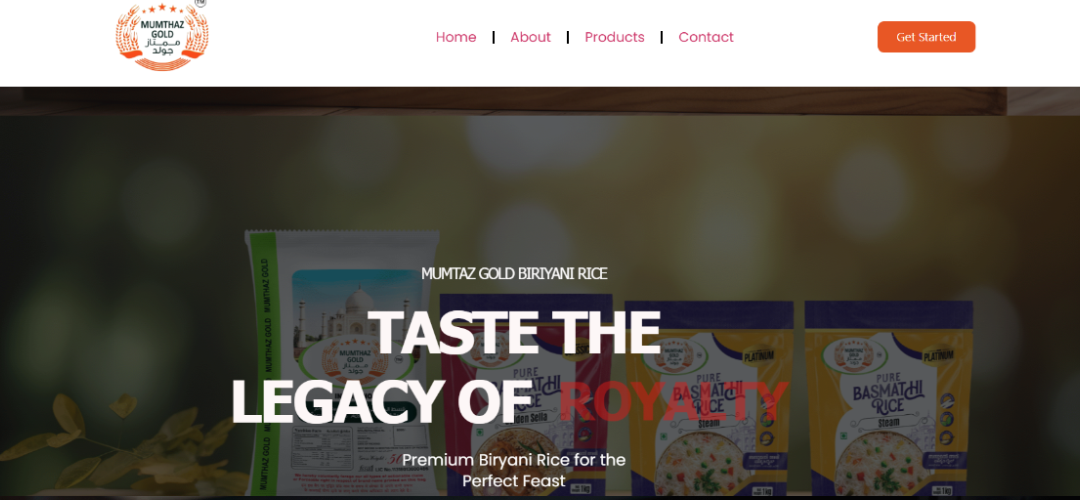Select the Contact navigation link

[x=706, y=37]
